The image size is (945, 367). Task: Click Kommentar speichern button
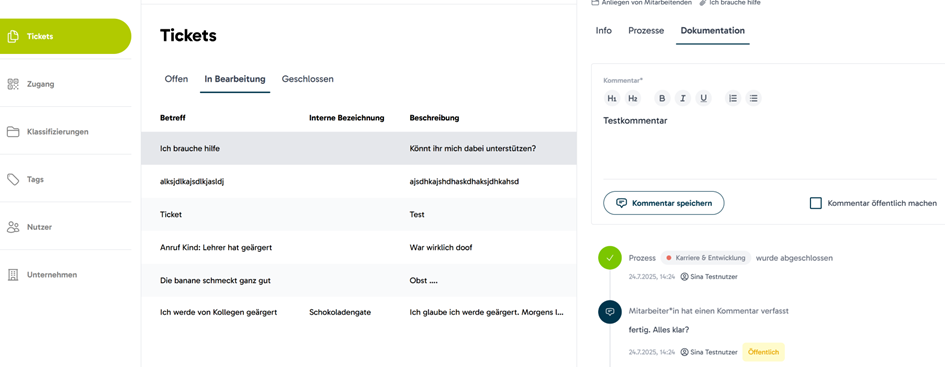pyautogui.click(x=664, y=203)
